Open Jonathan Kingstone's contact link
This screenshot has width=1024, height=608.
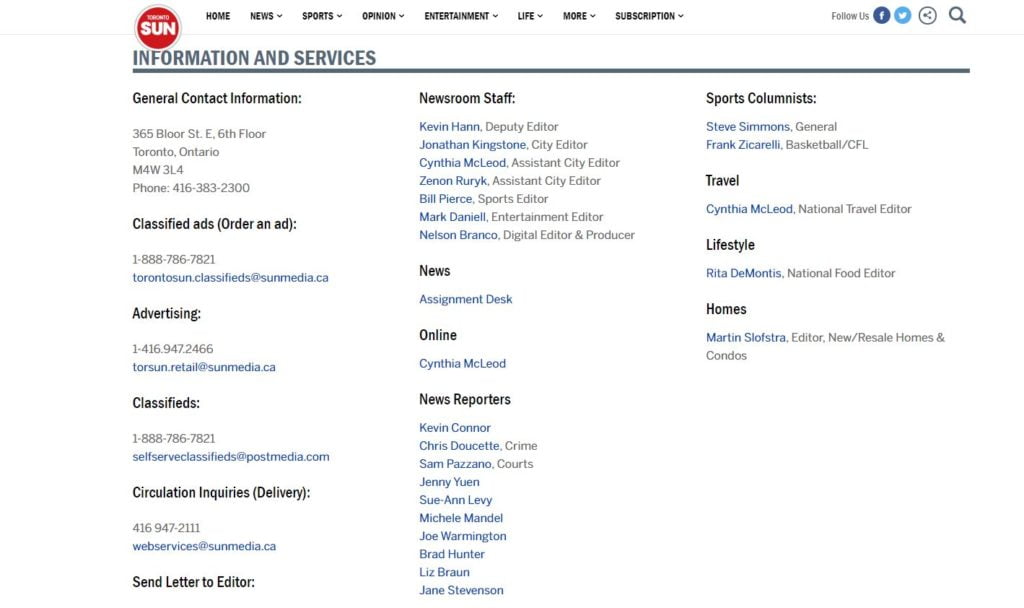point(472,145)
